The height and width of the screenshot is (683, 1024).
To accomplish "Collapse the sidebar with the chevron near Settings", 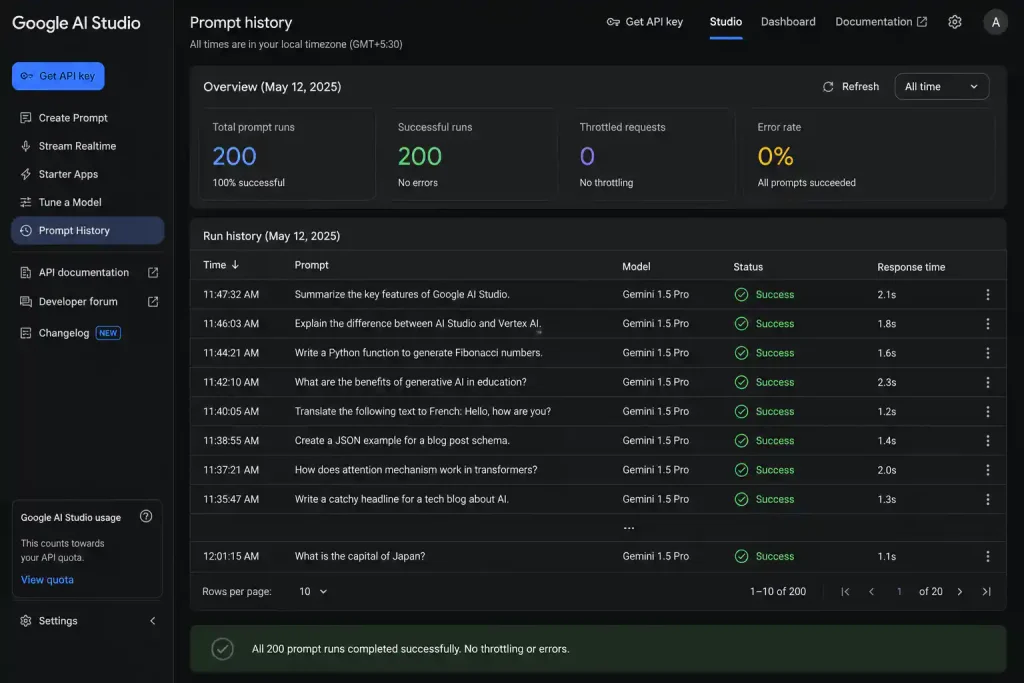I will click(x=153, y=621).
